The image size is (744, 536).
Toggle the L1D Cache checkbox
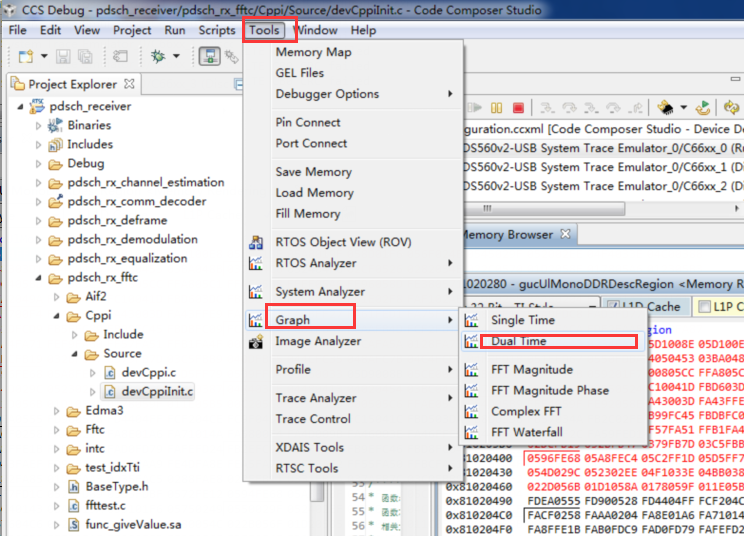(613, 307)
